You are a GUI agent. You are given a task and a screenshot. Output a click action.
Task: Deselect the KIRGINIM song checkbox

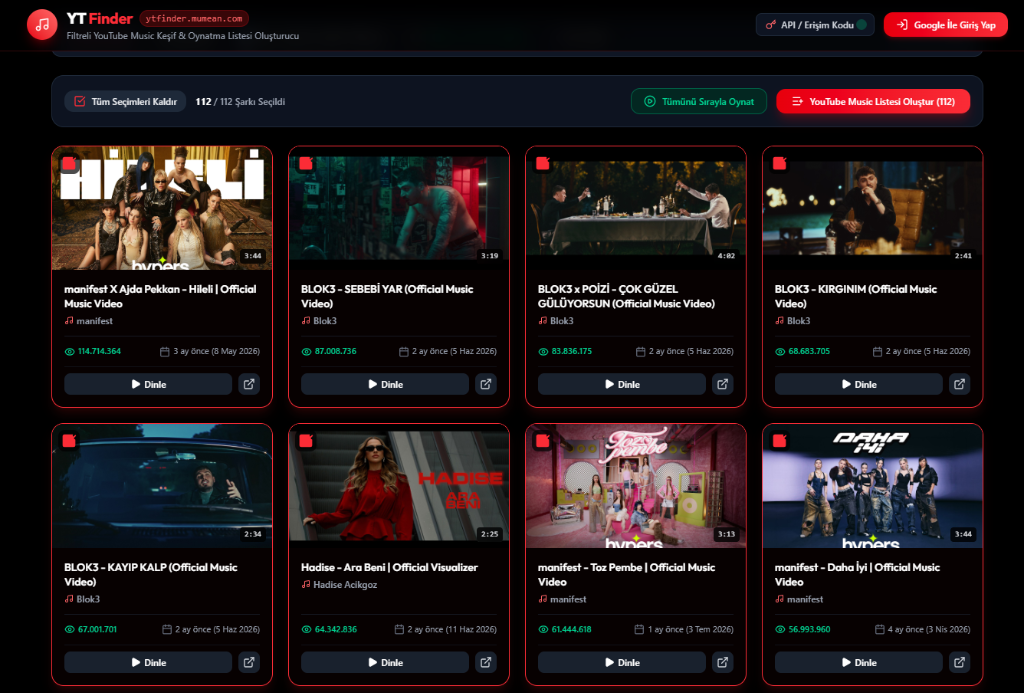(780, 163)
